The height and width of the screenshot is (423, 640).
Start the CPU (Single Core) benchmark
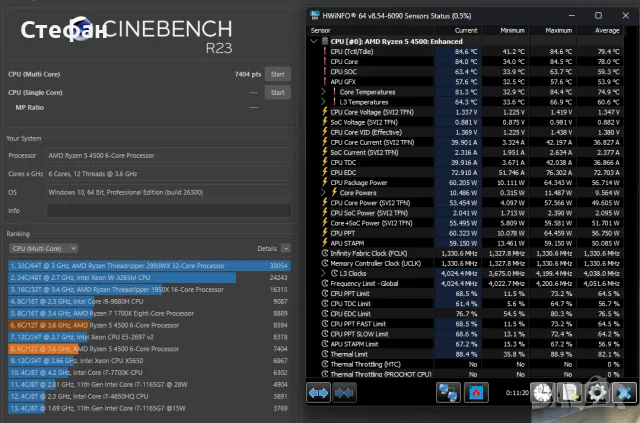click(x=278, y=93)
